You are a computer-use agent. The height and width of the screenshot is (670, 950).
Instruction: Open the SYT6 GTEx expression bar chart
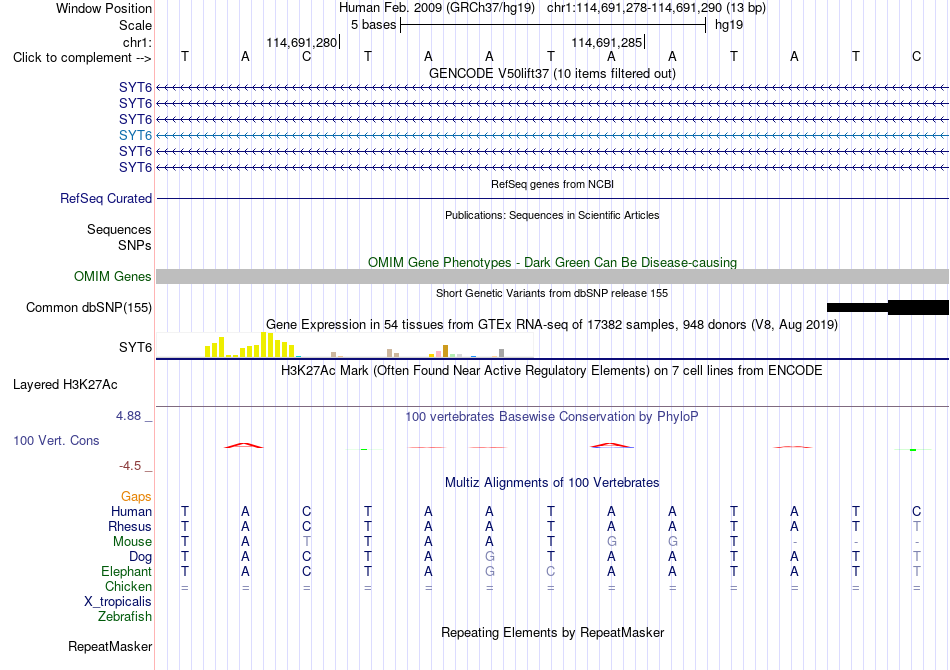pyautogui.click(x=345, y=345)
